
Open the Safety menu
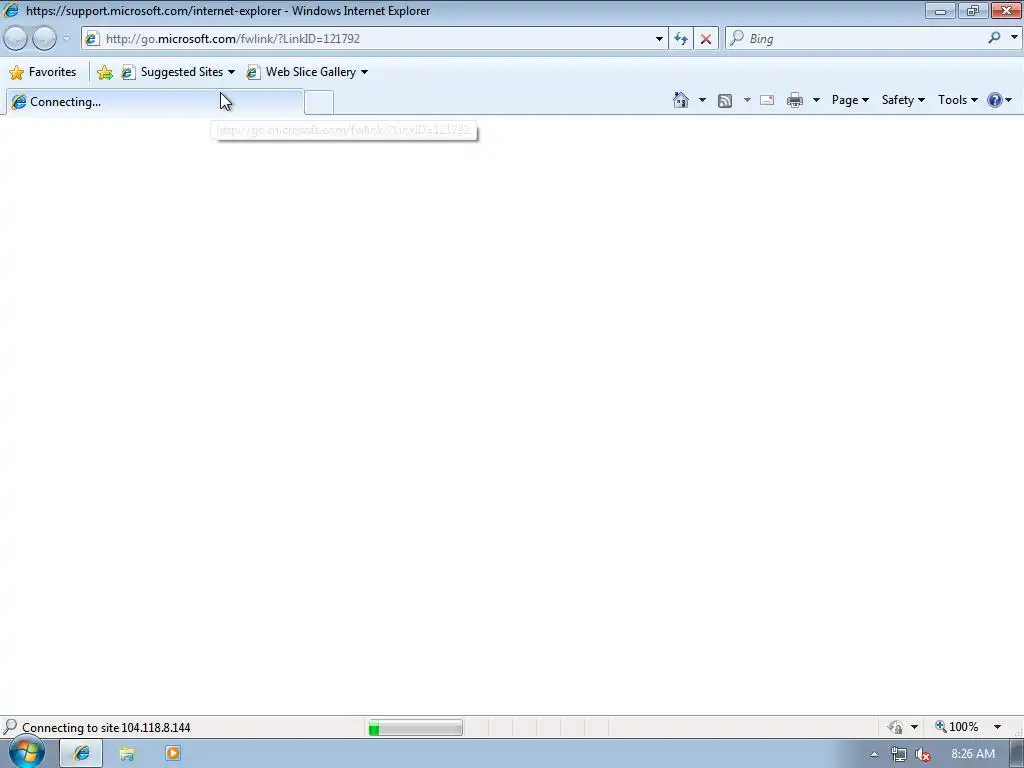click(x=903, y=100)
